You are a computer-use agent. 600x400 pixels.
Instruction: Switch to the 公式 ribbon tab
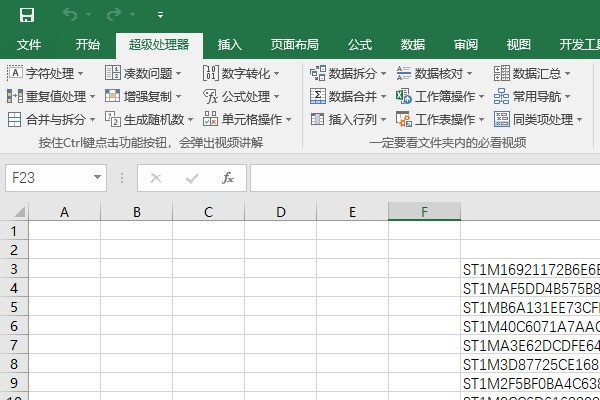[360, 45]
